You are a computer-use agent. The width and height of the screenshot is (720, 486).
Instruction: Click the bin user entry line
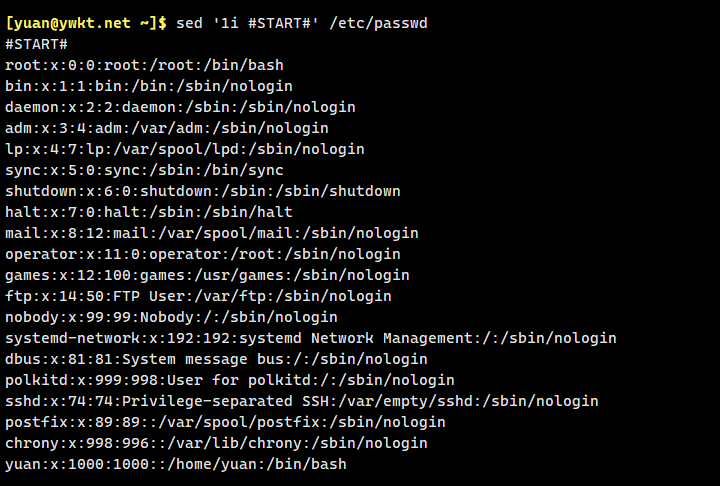(x=149, y=86)
